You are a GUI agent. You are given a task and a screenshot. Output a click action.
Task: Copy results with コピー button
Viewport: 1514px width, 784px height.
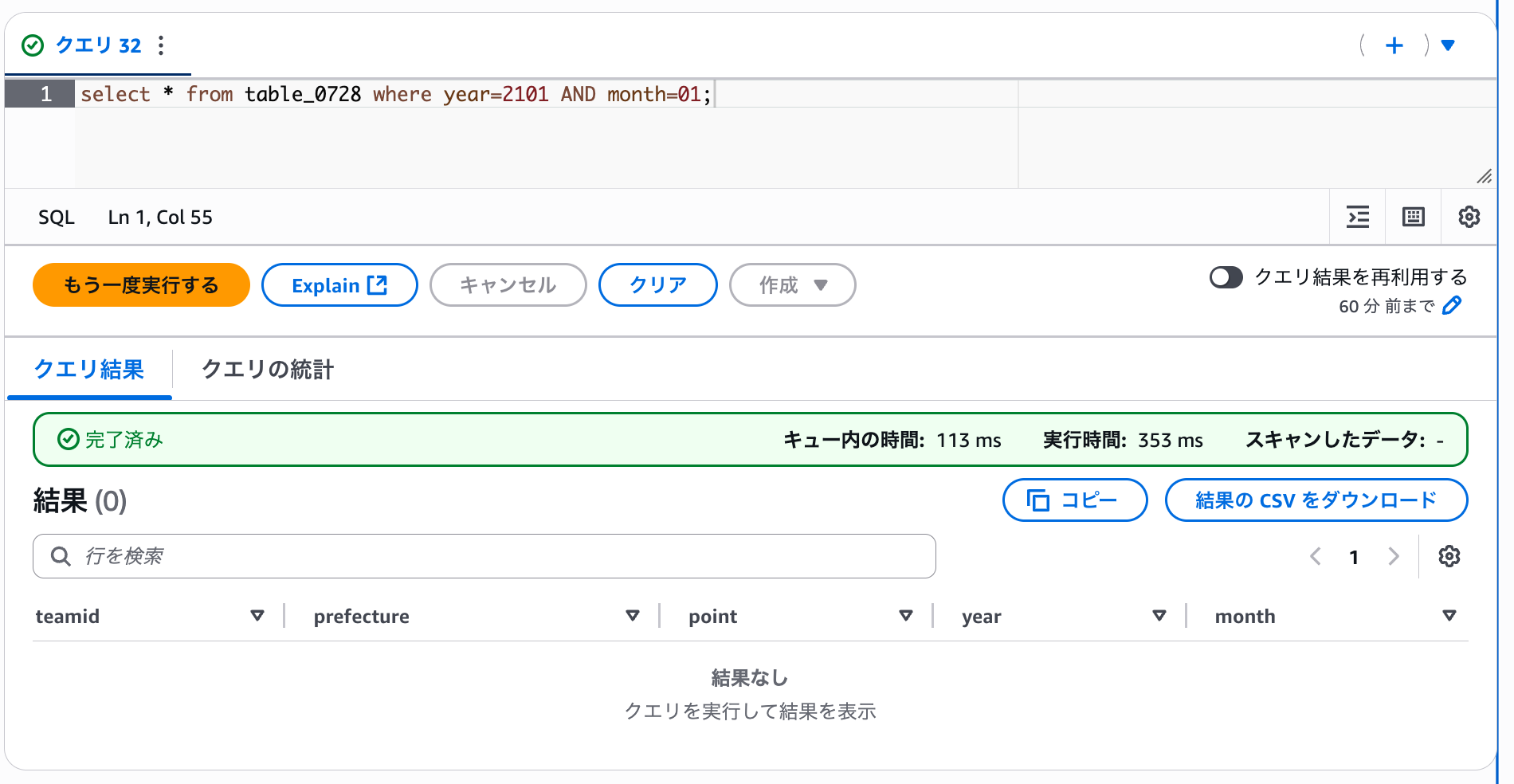coord(1075,500)
